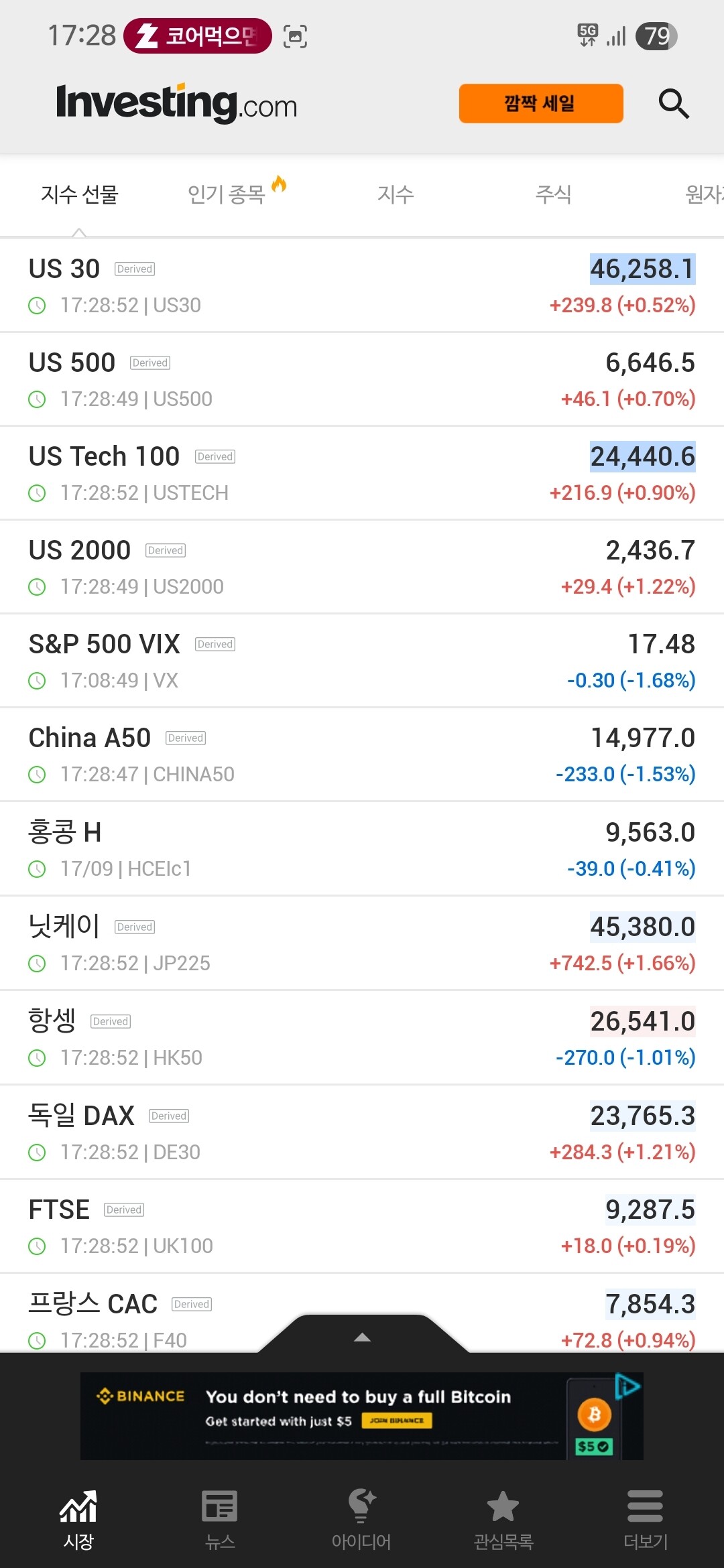Viewport: 724px width, 1568px height.
Task: Open the 관심목록 star icon
Action: [503, 1507]
